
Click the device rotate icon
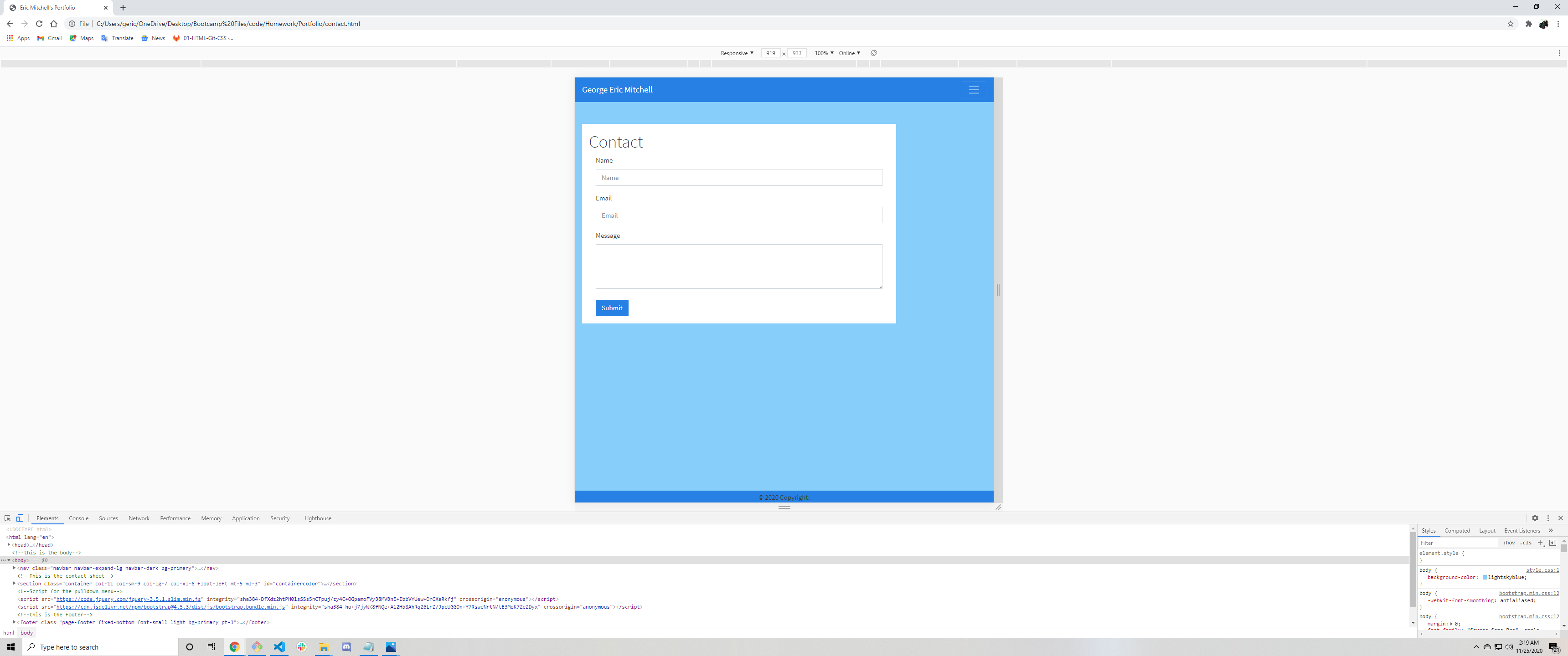[873, 53]
